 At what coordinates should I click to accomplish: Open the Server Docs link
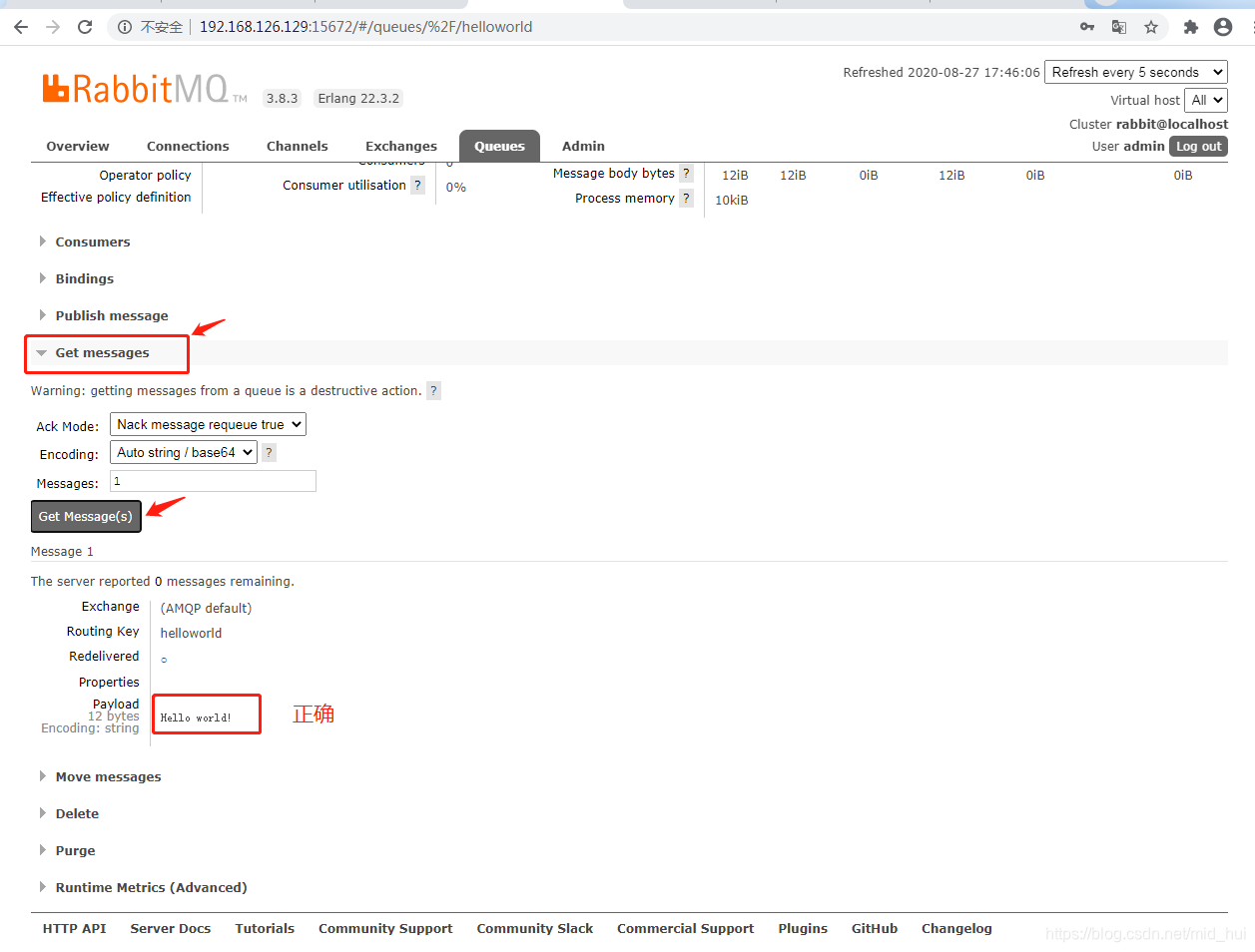pos(171,928)
